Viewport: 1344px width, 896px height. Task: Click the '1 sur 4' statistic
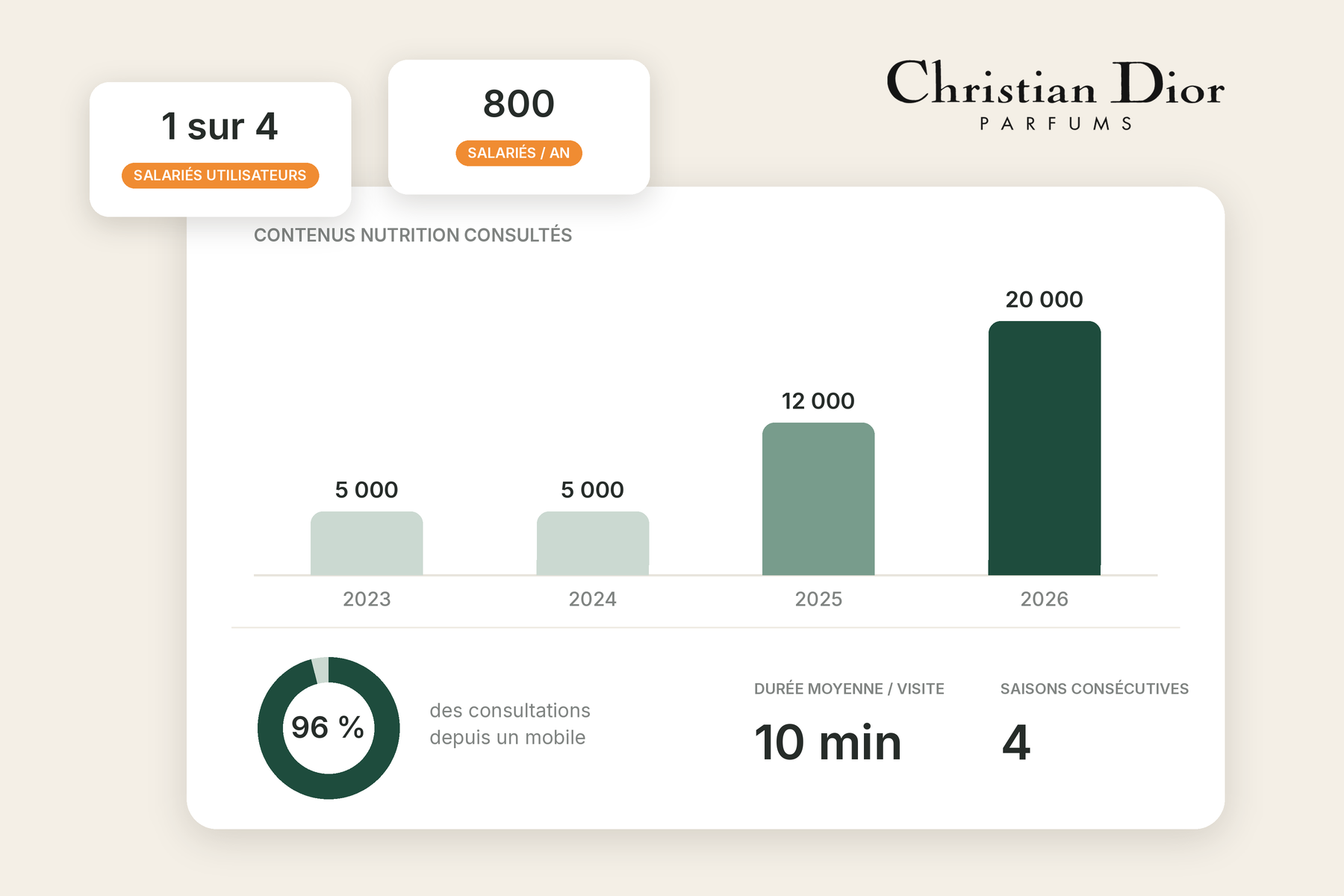click(220, 126)
